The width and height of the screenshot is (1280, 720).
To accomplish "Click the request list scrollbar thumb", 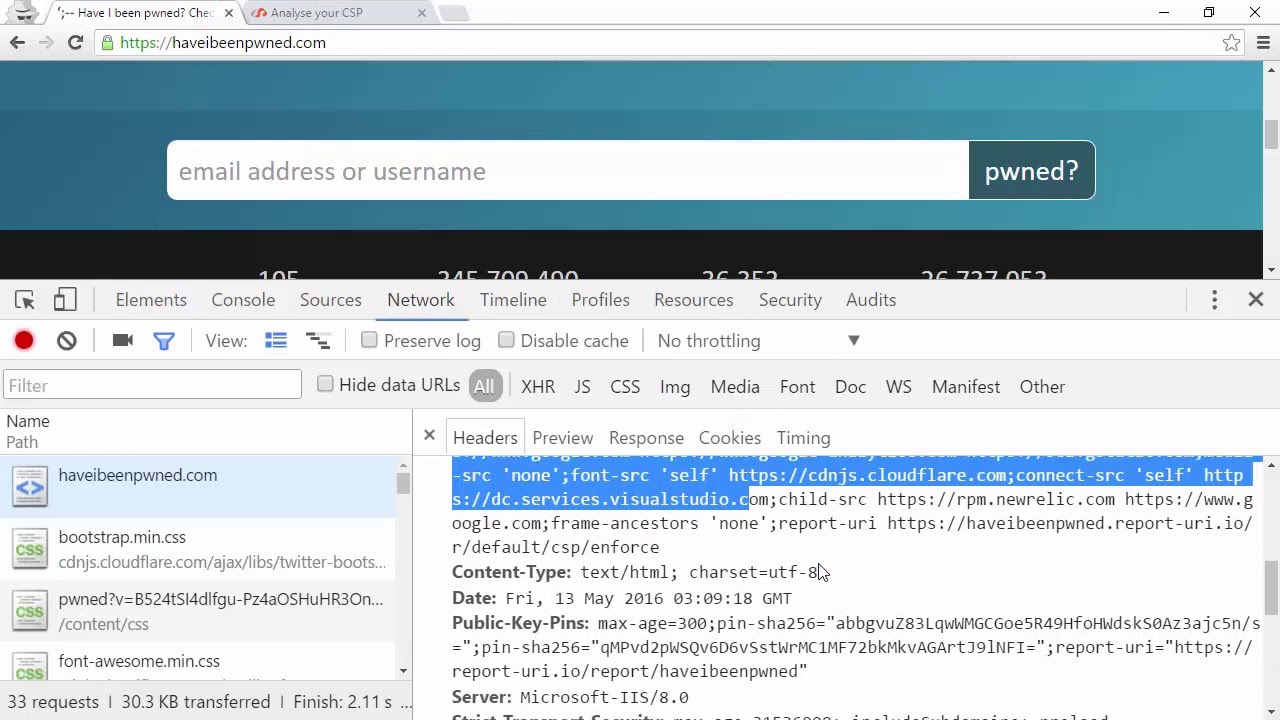I will [x=403, y=484].
